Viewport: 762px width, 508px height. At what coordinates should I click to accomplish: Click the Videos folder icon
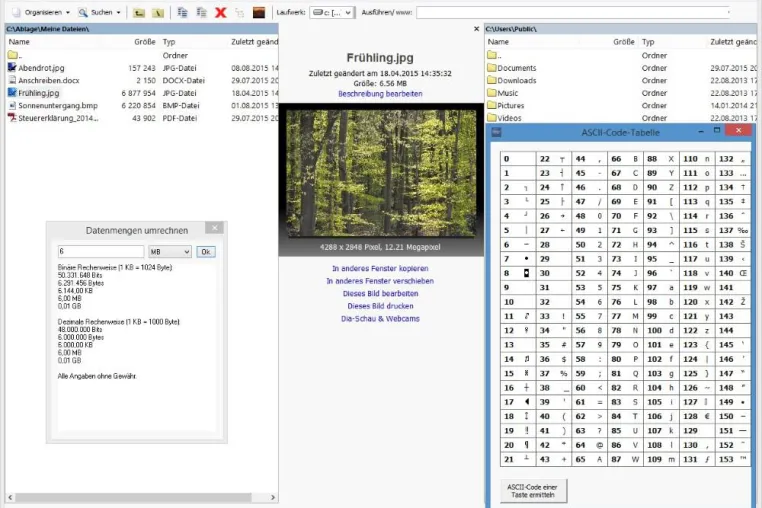point(492,118)
